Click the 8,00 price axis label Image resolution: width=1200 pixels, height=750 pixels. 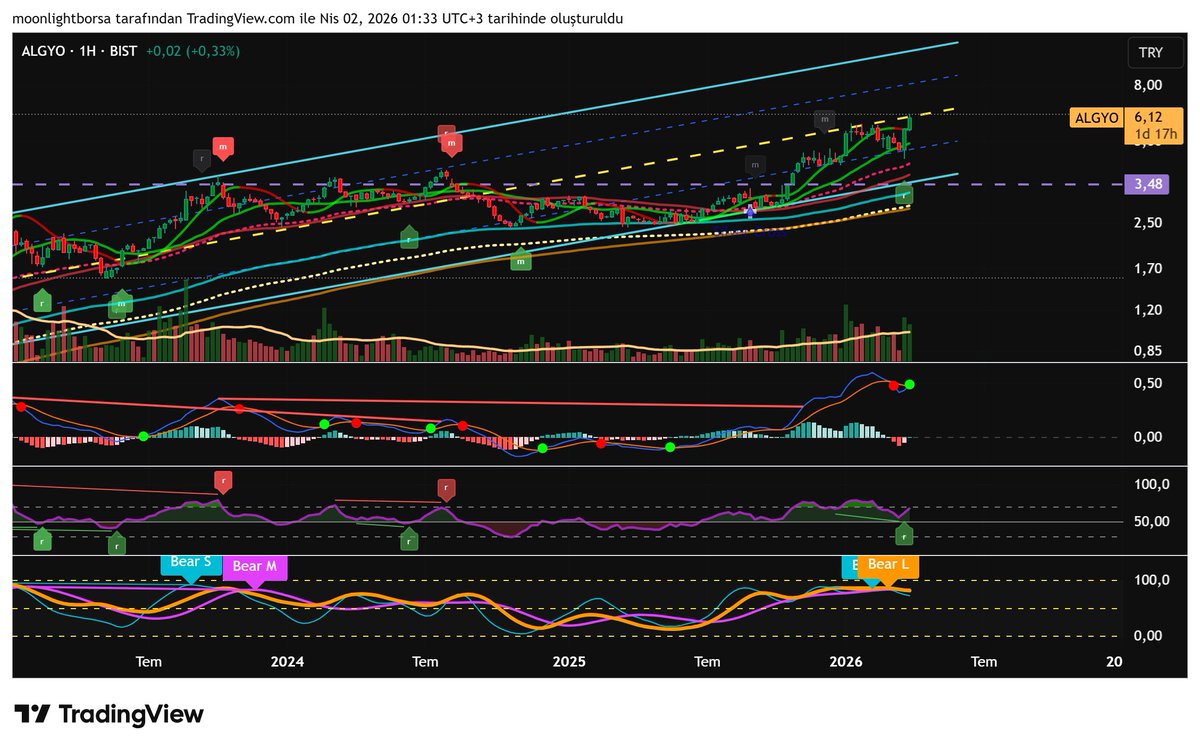1148,86
